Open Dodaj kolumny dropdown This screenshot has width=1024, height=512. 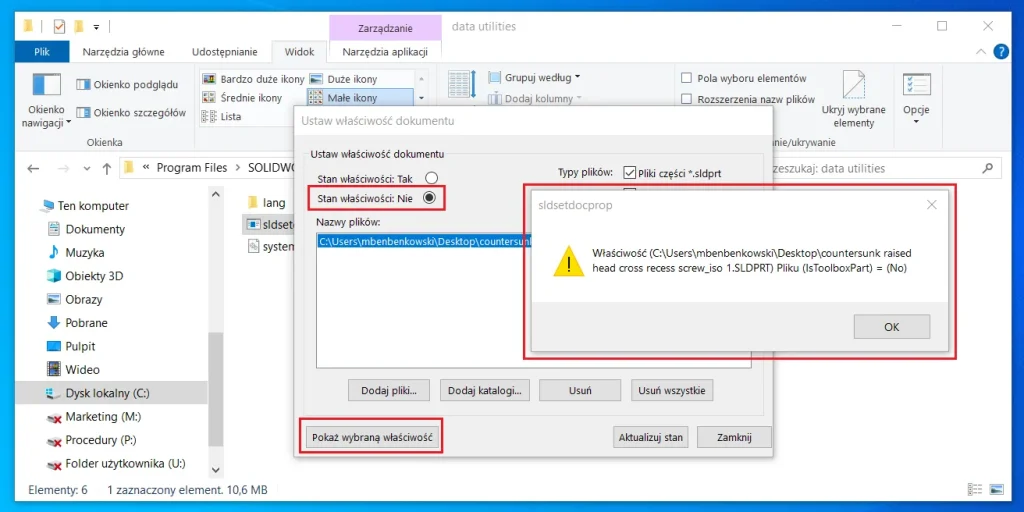tap(534, 99)
